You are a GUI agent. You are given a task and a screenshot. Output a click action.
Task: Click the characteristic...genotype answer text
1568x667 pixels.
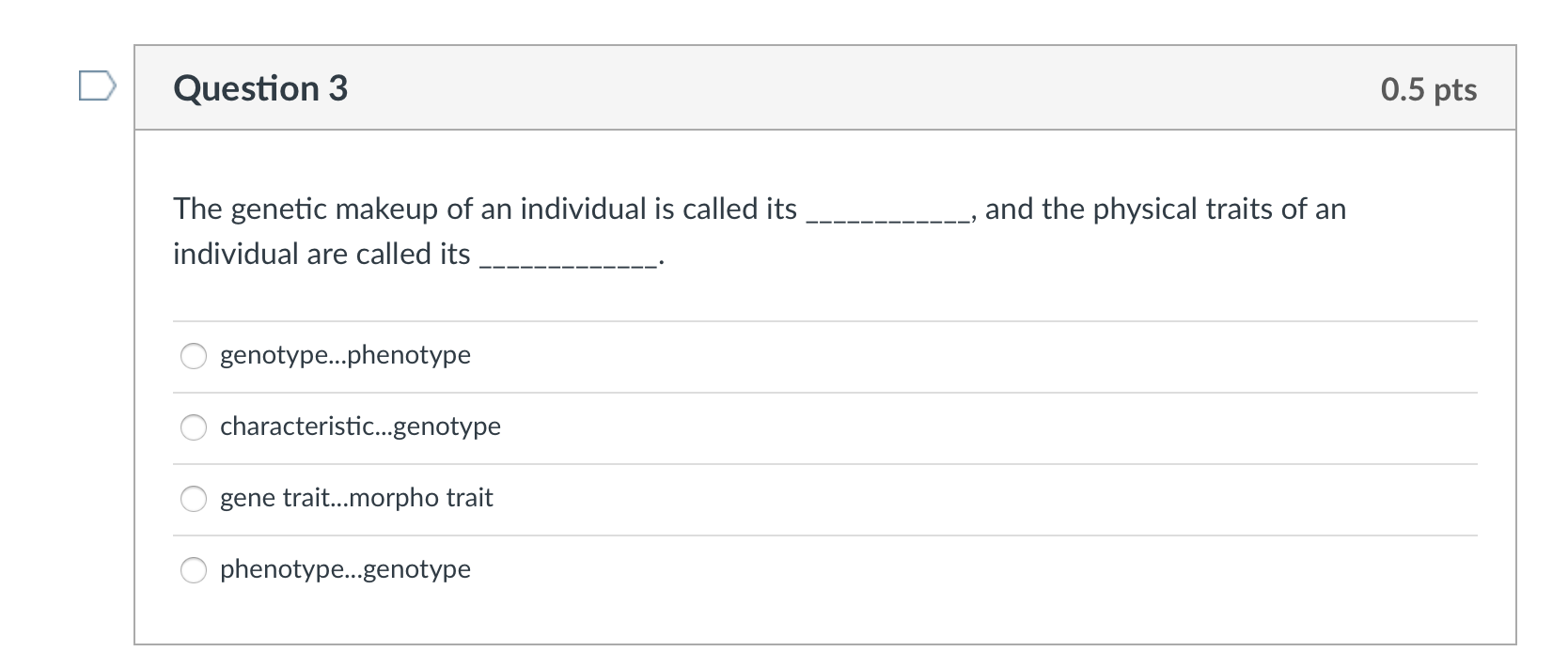click(360, 427)
